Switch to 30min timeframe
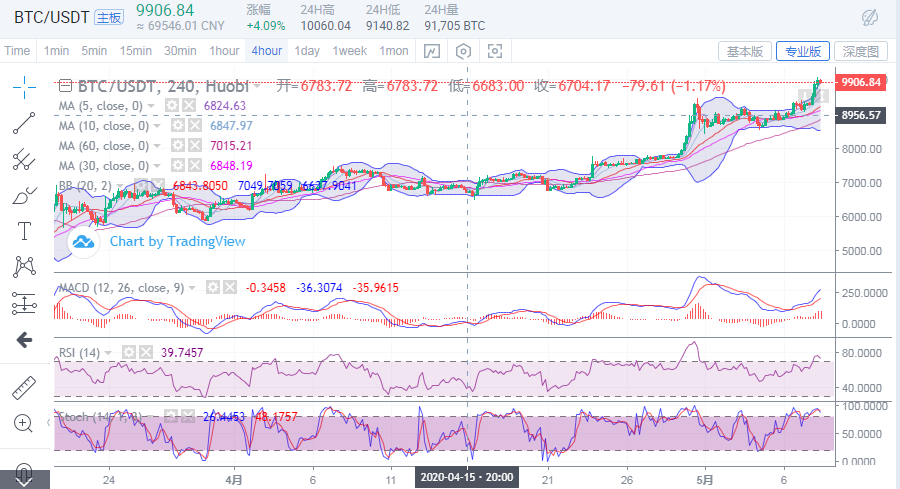Image resolution: width=900 pixels, height=489 pixels. pyautogui.click(x=180, y=51)
